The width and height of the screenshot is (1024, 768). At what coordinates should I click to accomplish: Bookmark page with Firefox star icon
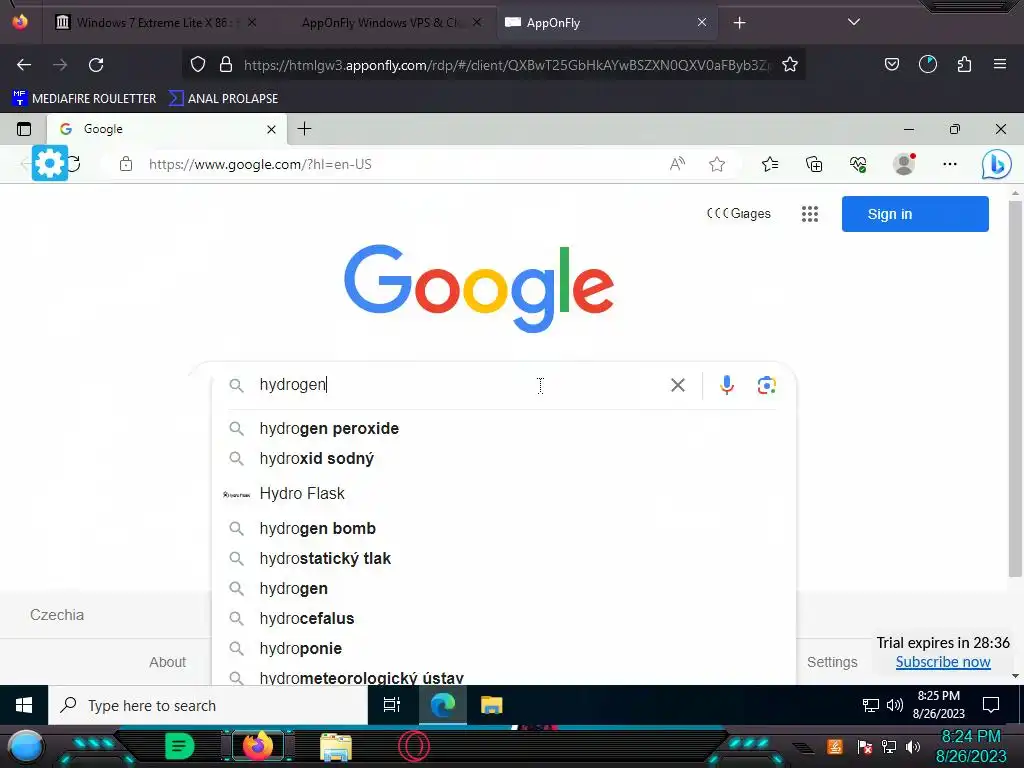click(x=790, y=65)
